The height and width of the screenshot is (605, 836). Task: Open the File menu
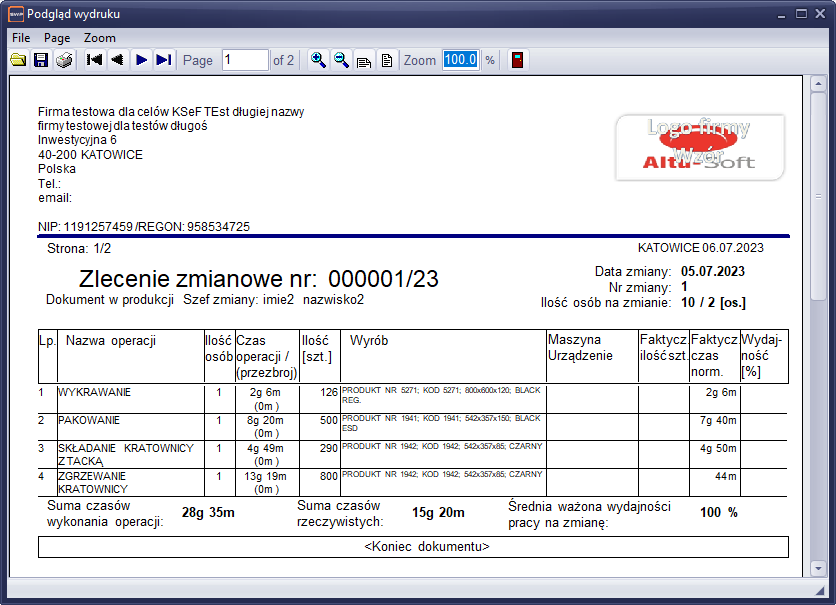(21, 37)
